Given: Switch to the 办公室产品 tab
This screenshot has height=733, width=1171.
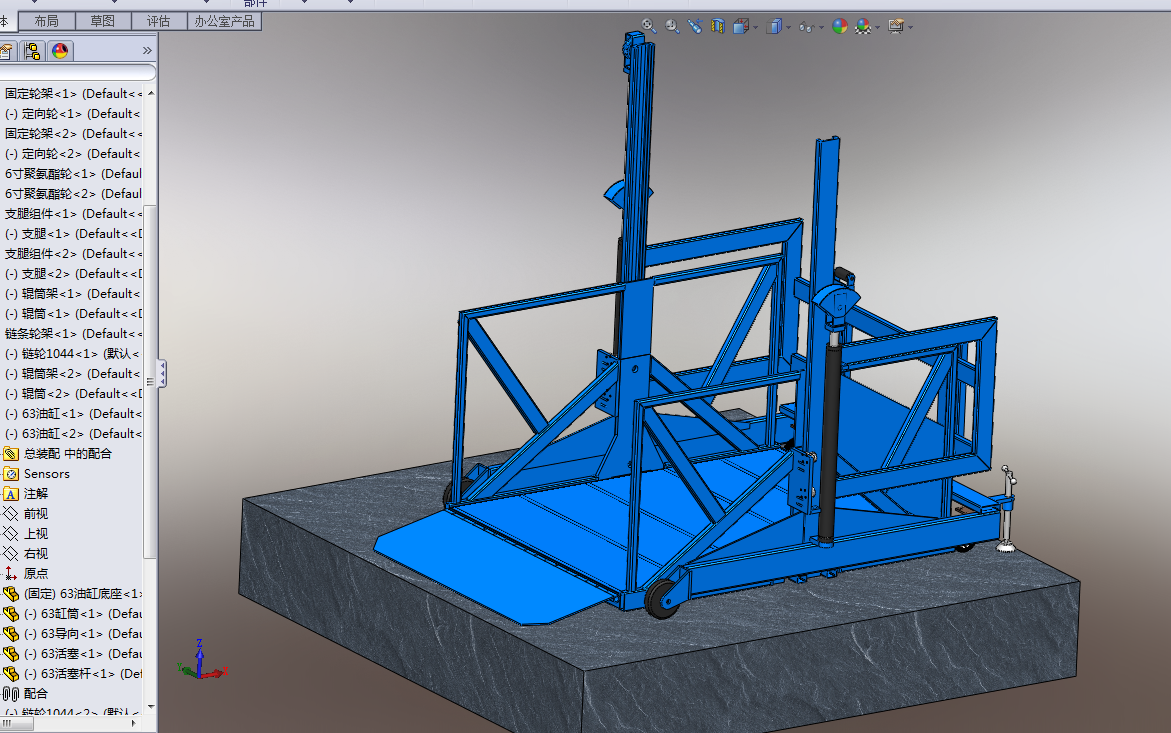Looking at the screenshot, I should pos(224,21).
